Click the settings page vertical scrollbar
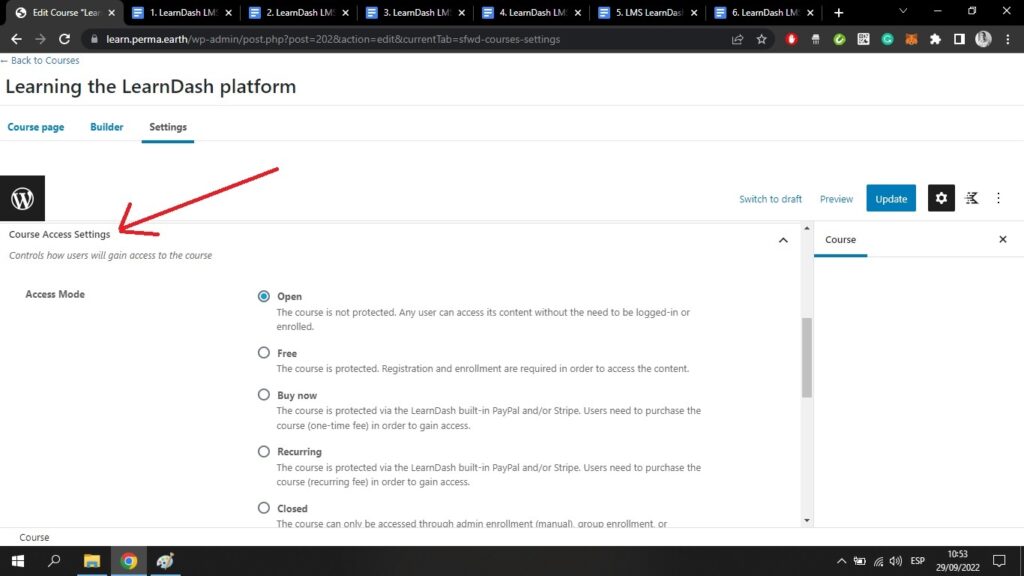This screenshot has height=576, width=1024. tap(807, 358)
